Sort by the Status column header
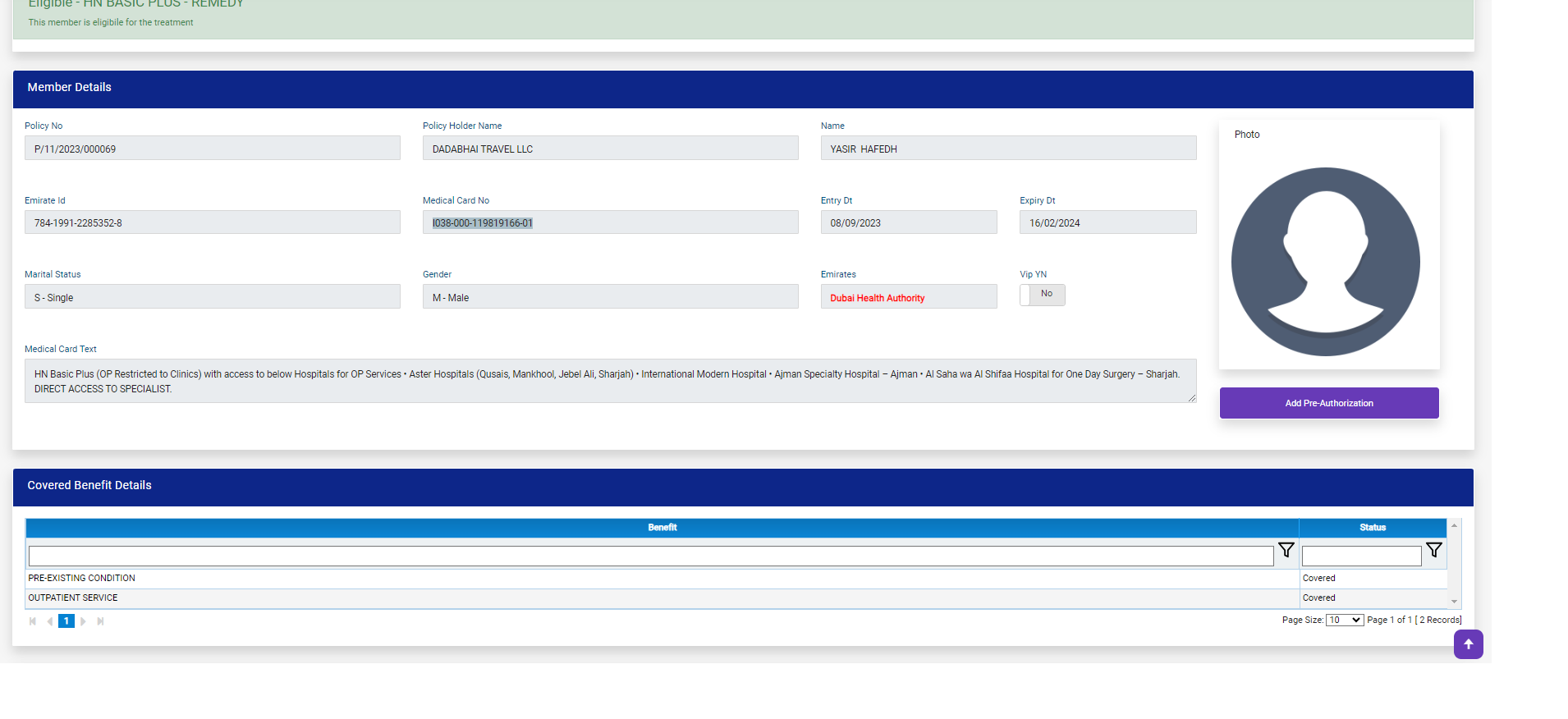The height and width of the screenshot is (719, 1568). (1372, 528)
